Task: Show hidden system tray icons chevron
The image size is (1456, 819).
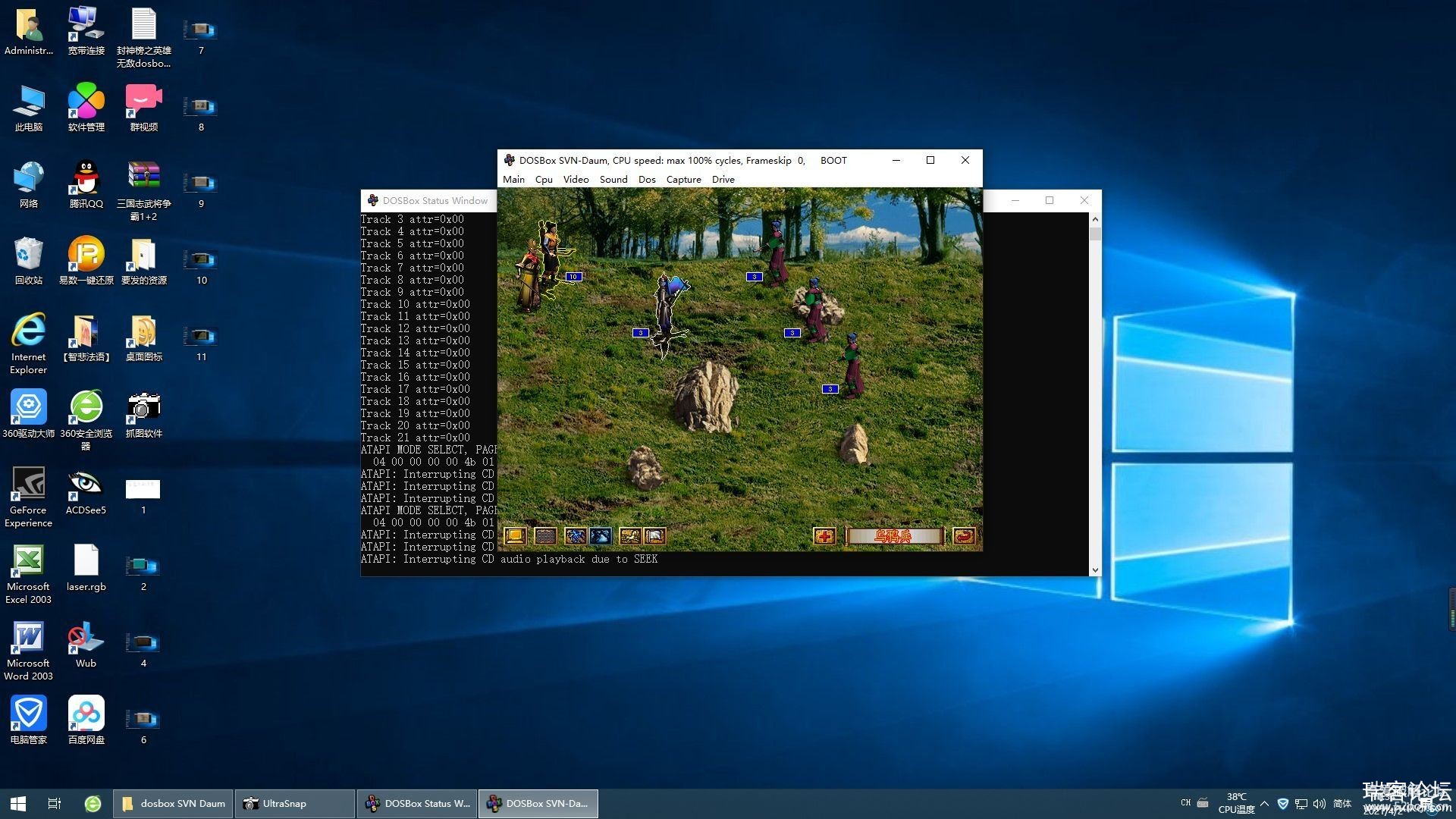Action: tap(1264, 804)
